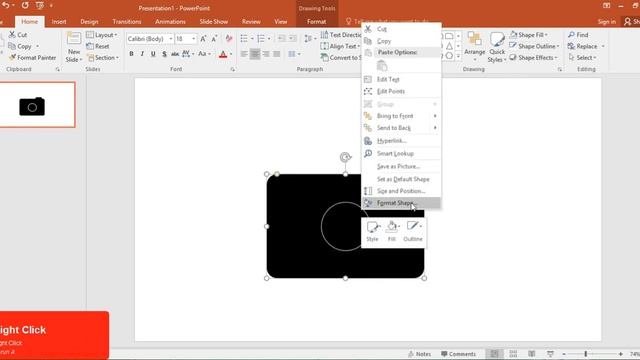Click the Undo arrow in quick access toolbar
Image resolution: width=640 pixels, height=360 pixels.
coord(6,5)
